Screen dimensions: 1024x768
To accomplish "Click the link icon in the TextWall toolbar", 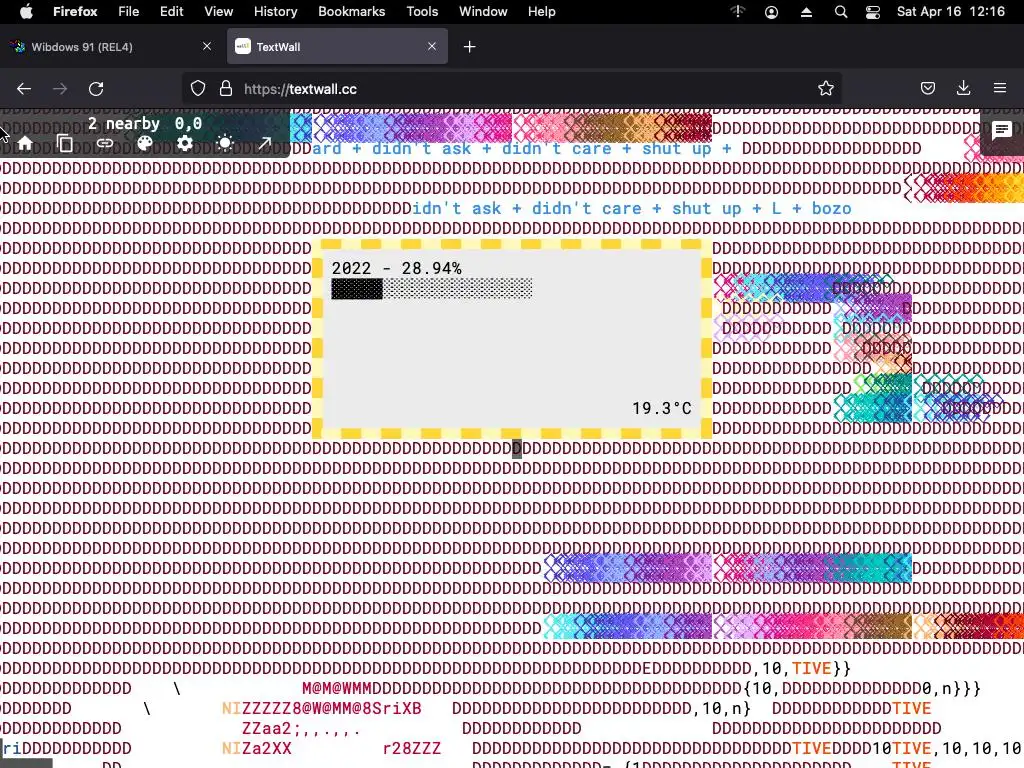I will (x=104, y=143).
